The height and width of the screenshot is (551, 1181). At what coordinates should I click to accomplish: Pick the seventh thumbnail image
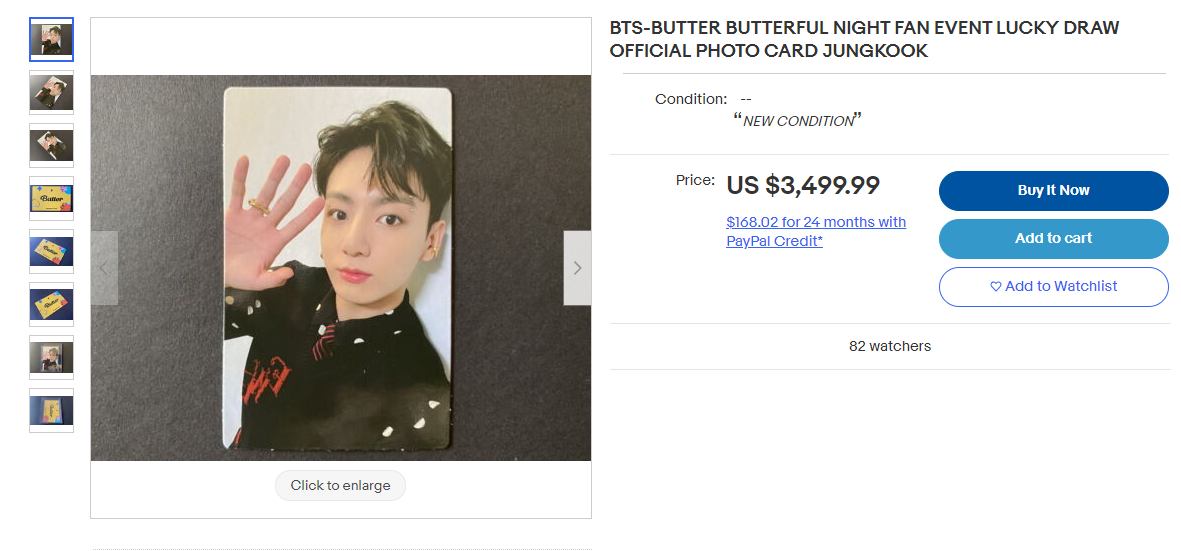tap(51, 358)
